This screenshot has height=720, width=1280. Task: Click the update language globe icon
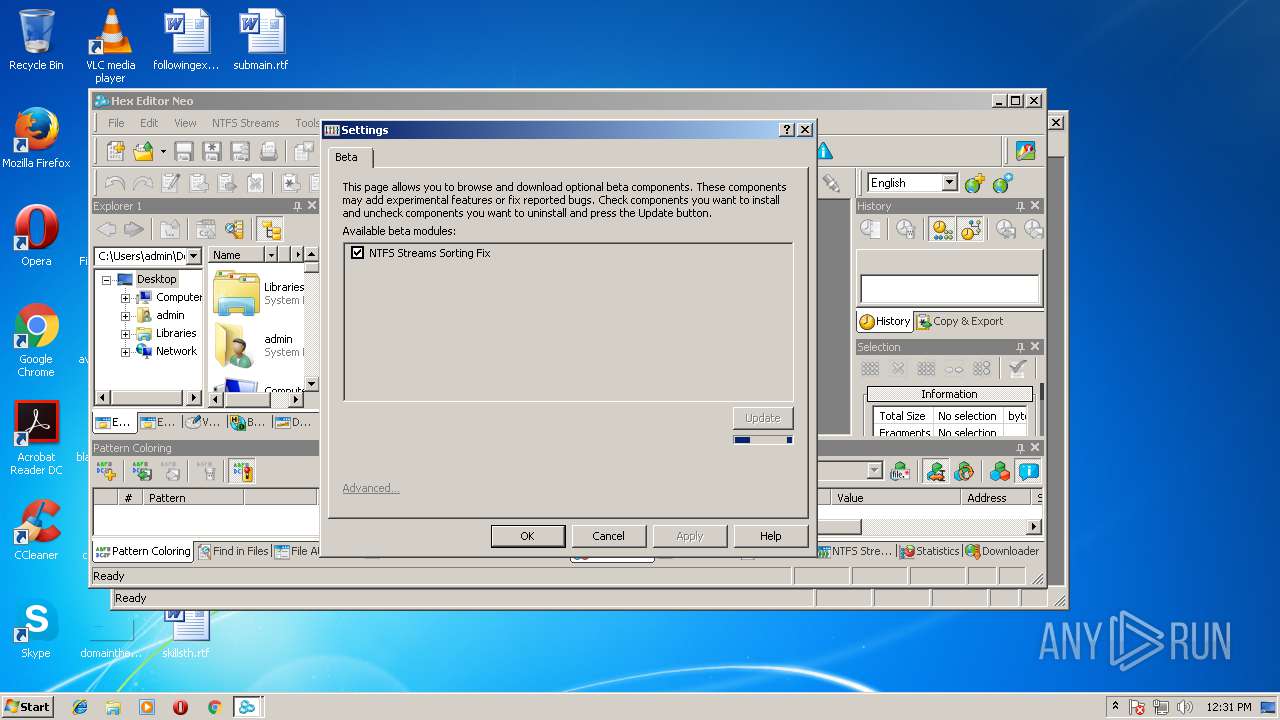click(x=1003, y=183)
